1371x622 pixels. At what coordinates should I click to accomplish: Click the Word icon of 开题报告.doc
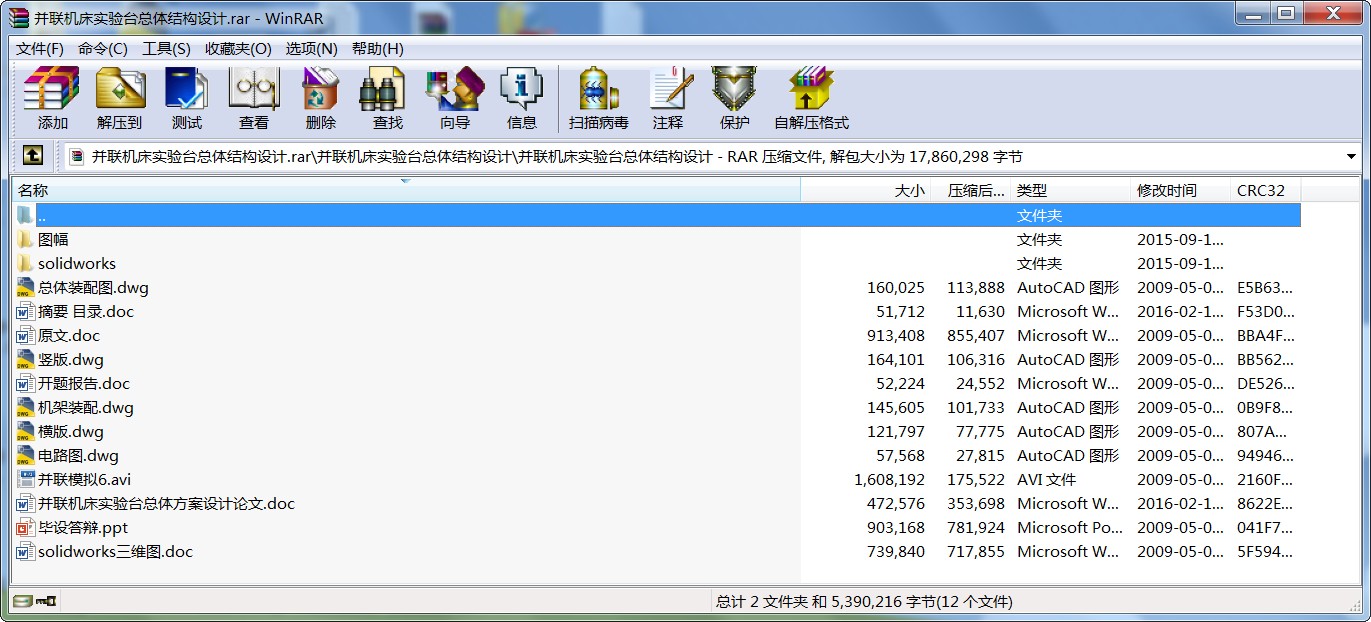click(x=25, y=383)
